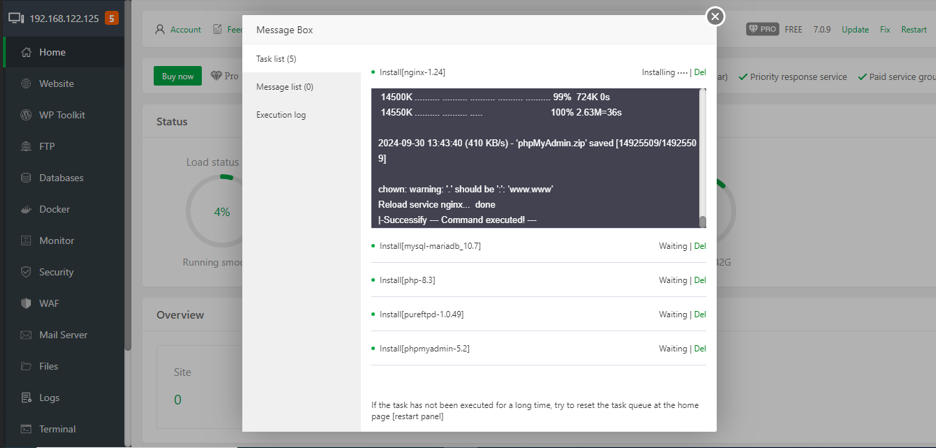The image size is (936, 448).
Task: Click the Load status 4% gauge
Action: click(221, 211)
